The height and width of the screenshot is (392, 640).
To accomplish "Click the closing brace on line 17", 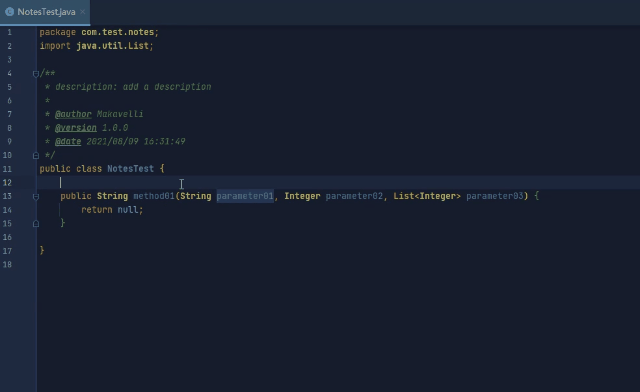I will click(42, 251).
